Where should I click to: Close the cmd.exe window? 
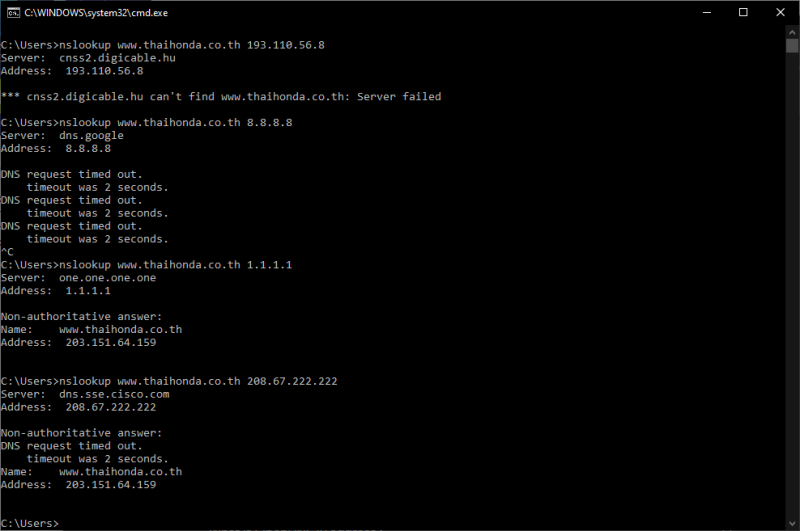tap(781, 12)
